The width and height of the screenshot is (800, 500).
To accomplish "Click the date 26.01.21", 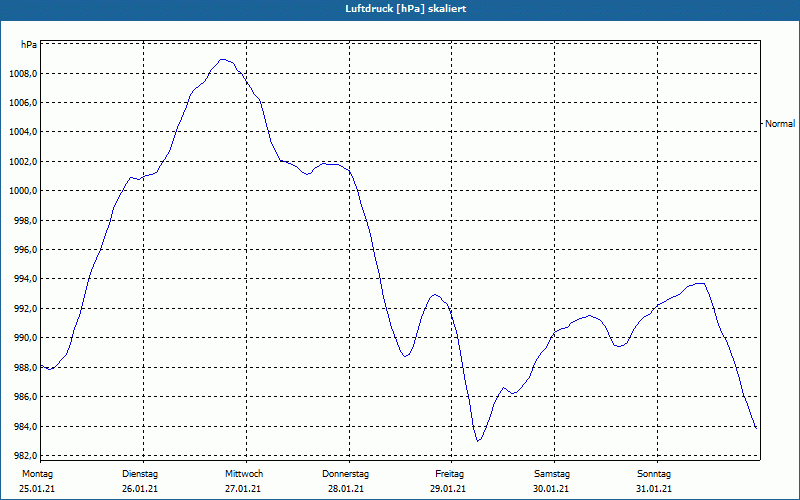I will coord(140,489).
